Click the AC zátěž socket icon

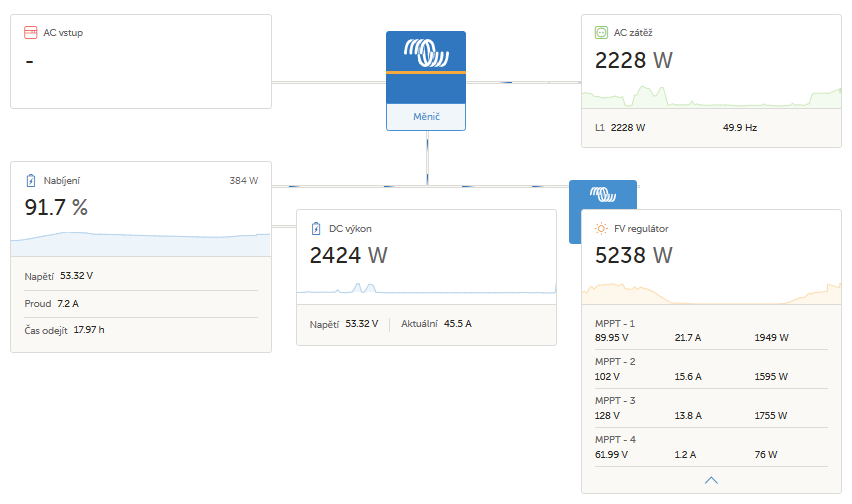601,33
